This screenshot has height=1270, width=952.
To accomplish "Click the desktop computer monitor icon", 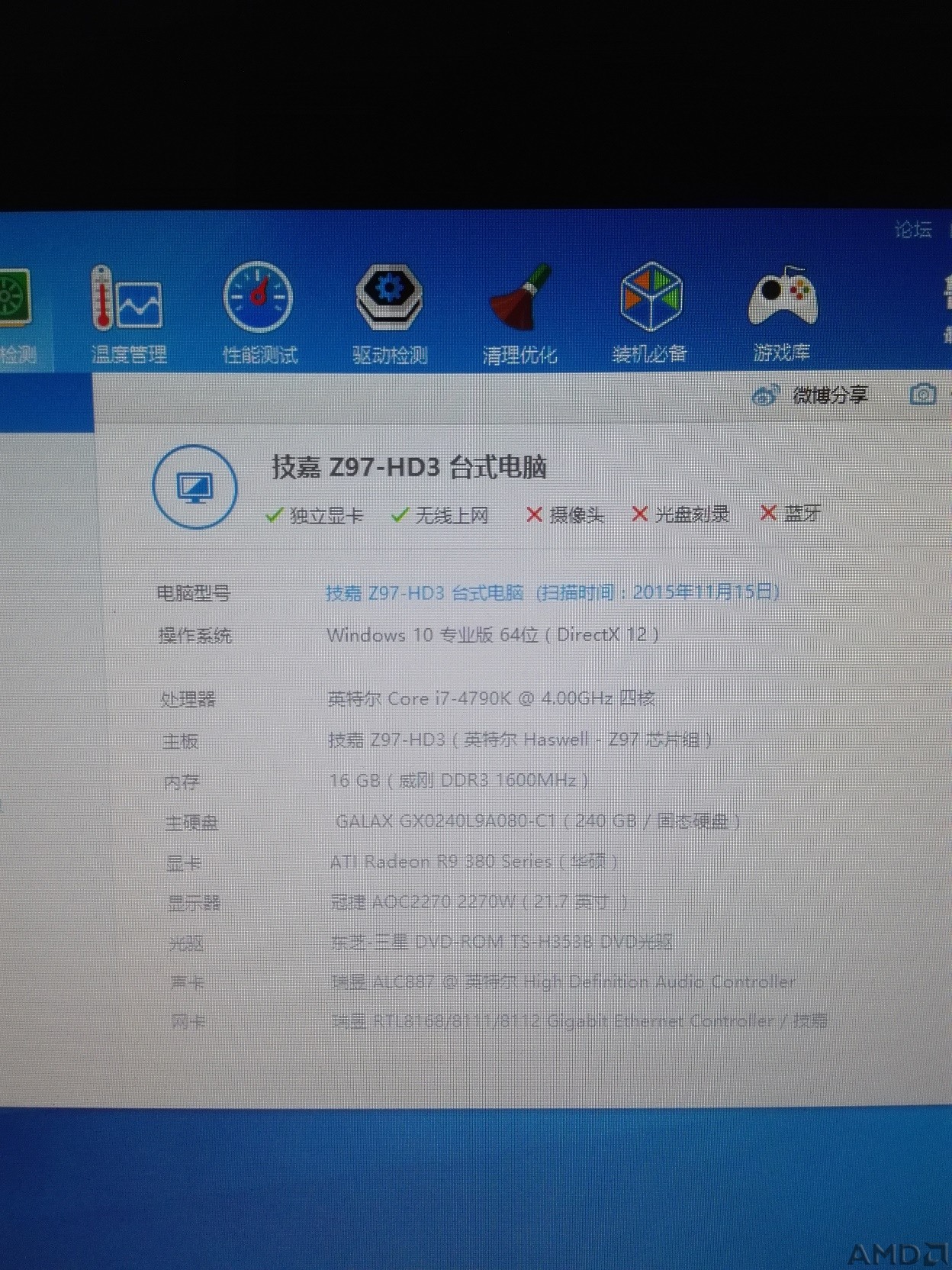I will (x=195, y=487).
